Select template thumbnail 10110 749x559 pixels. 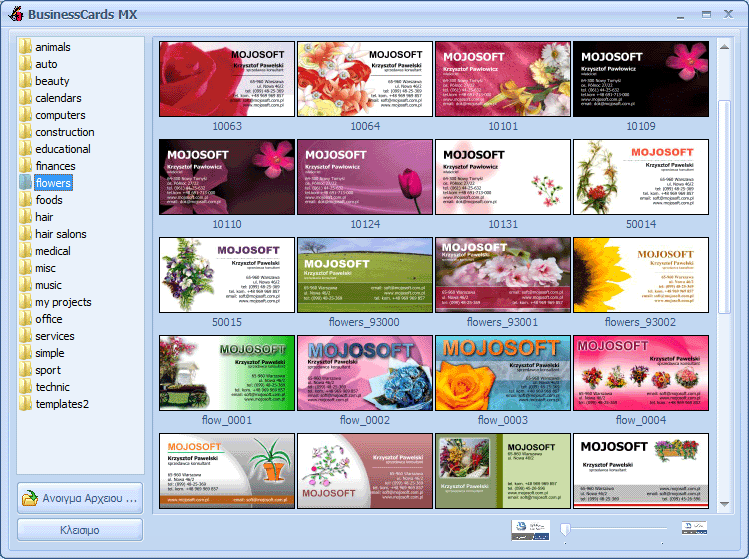click(x=227, y=177)
